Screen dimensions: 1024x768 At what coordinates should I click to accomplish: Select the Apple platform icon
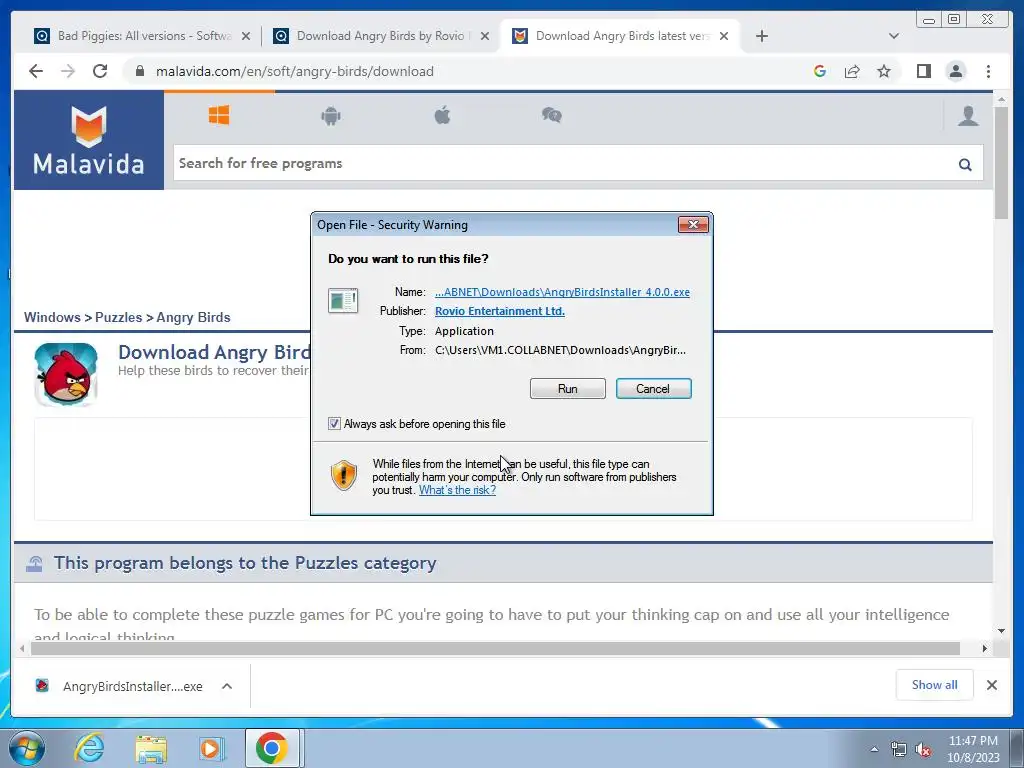point(442,116)
